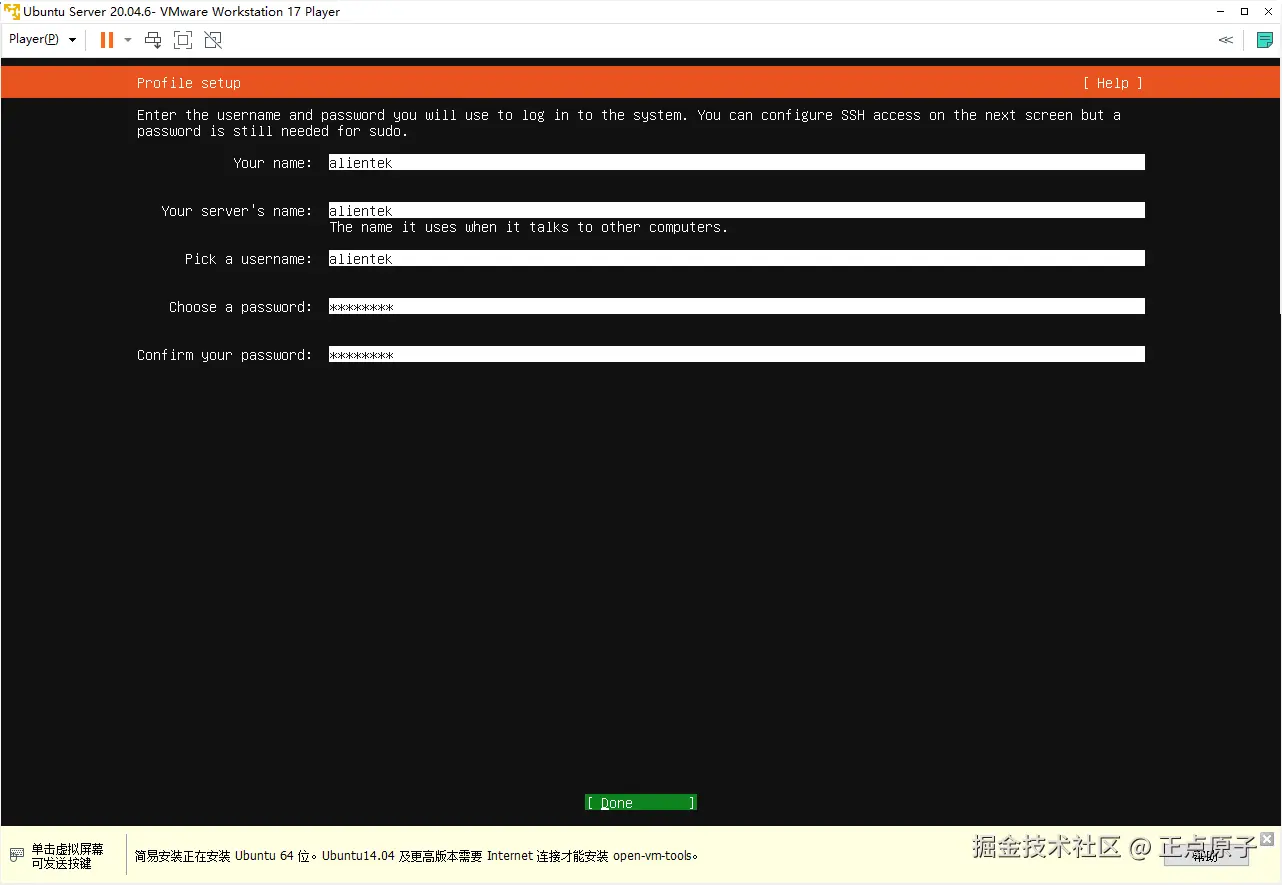Click the "The name it uses when it talks" hint
1282x885 pixels.
click(x=529, y=227)
